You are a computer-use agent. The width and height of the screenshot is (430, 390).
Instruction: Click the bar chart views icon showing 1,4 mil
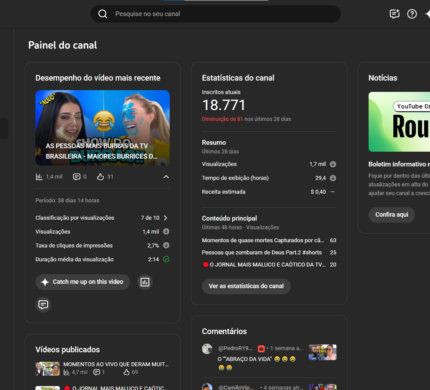(x=39, y=177)
